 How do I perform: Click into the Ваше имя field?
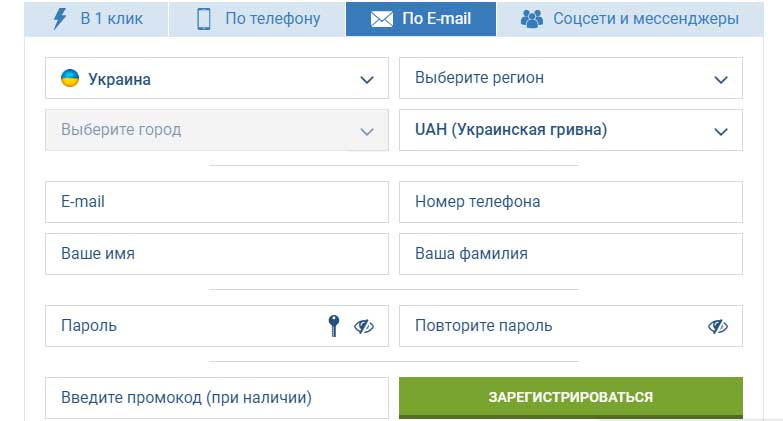pyautogui.click(x=216, y=254)
